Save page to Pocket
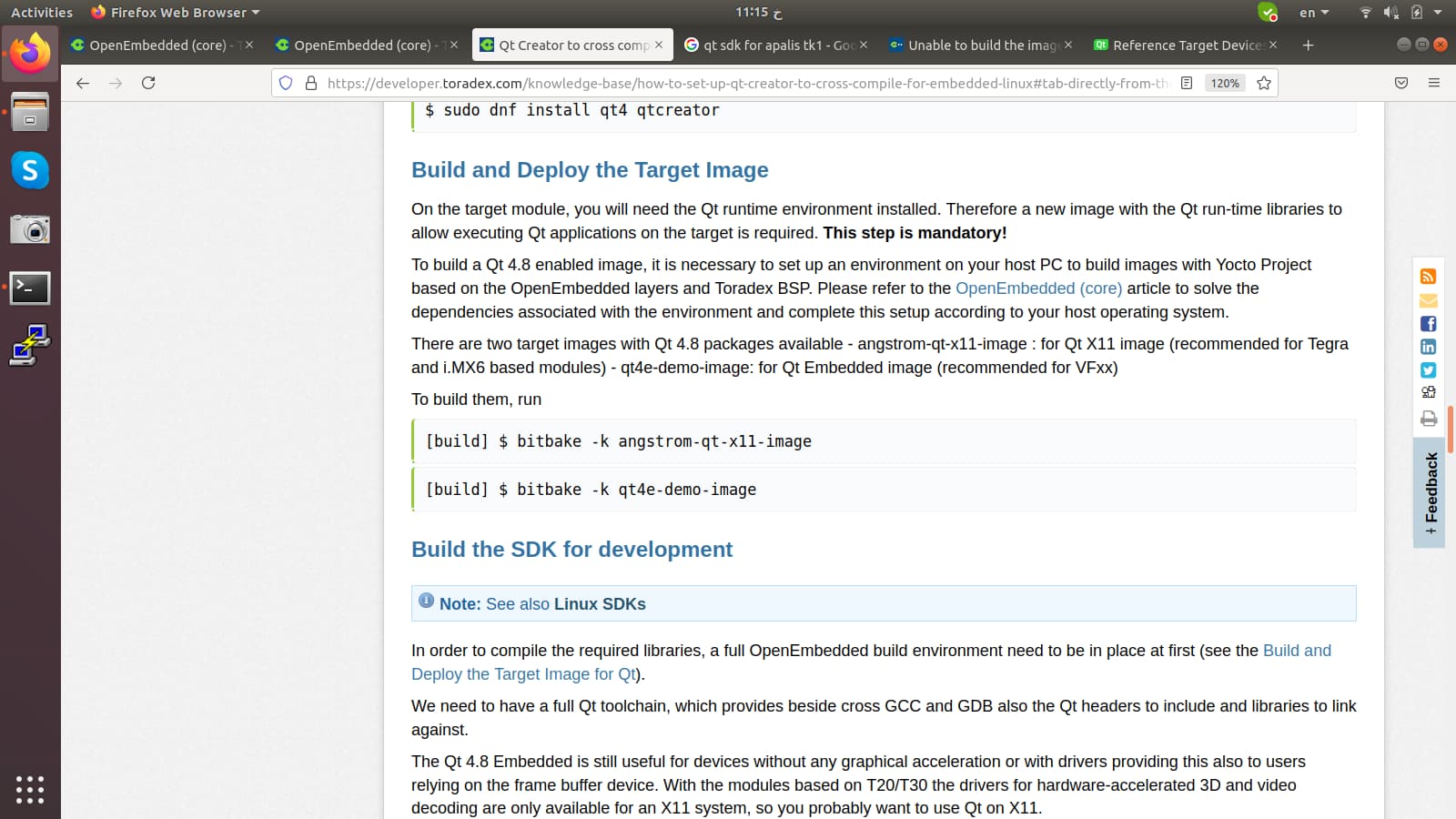The width and height of the screenshot is (1456, 819). point(1401,83)
